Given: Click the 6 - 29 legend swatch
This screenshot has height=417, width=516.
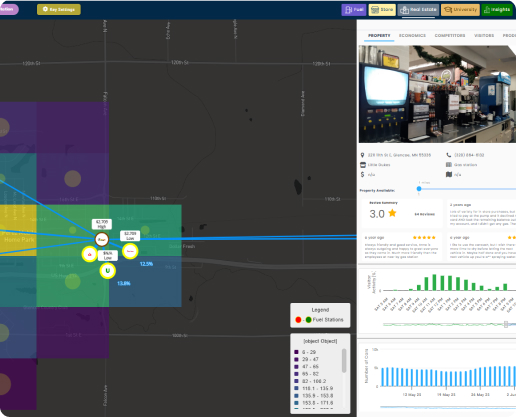Looking at the screenshot, I should (296, 352).
